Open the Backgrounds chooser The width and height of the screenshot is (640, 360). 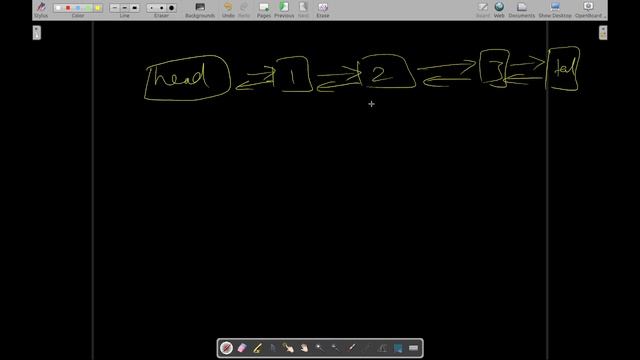200,9
